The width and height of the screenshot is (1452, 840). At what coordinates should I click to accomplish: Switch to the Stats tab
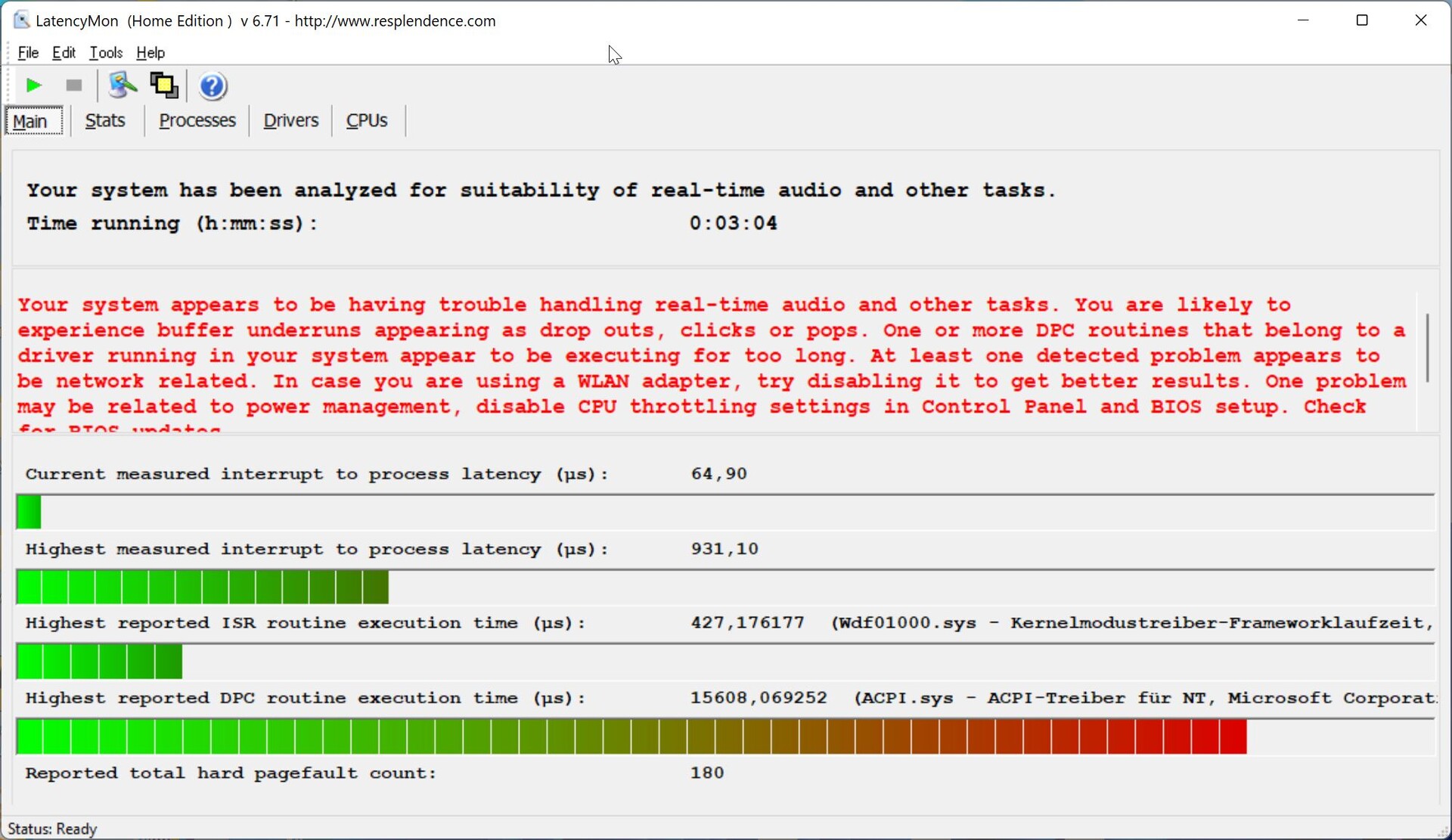pyautogui.click(x=105, y=121)
